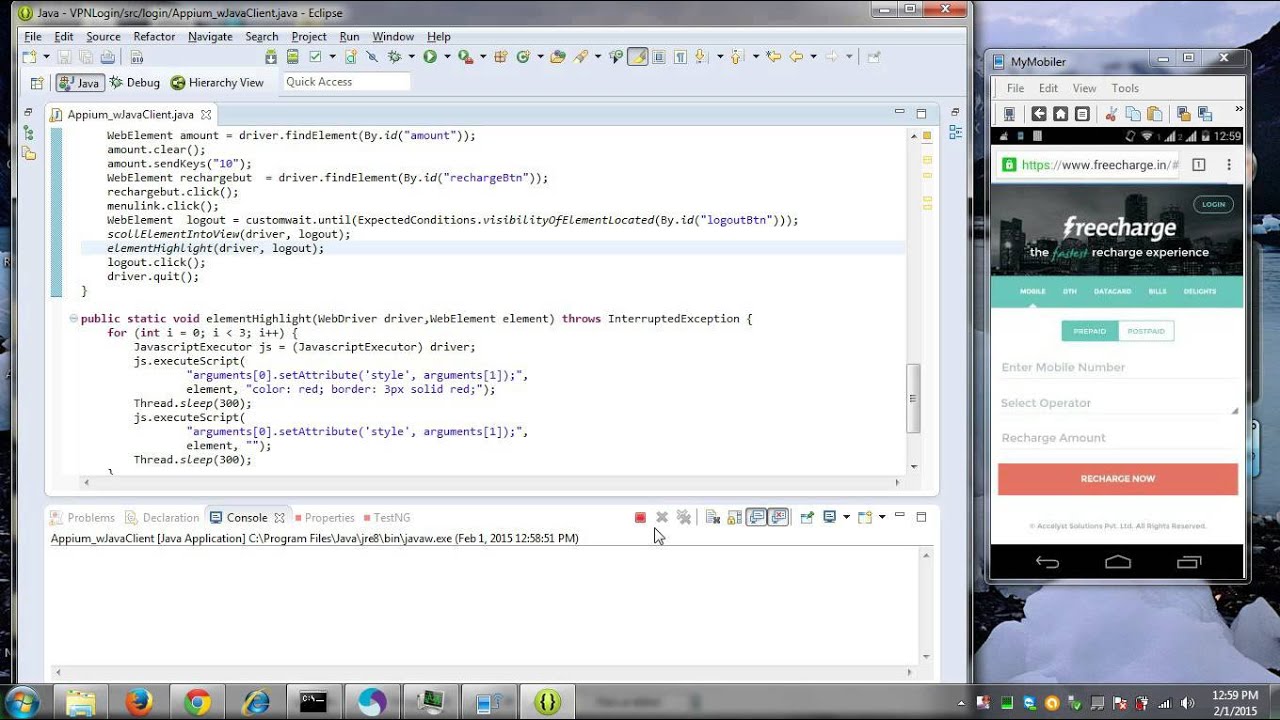Click the MyMobiler Cut scissors icon
This screenshot has width=1280, height=720.
point(1111,114)
